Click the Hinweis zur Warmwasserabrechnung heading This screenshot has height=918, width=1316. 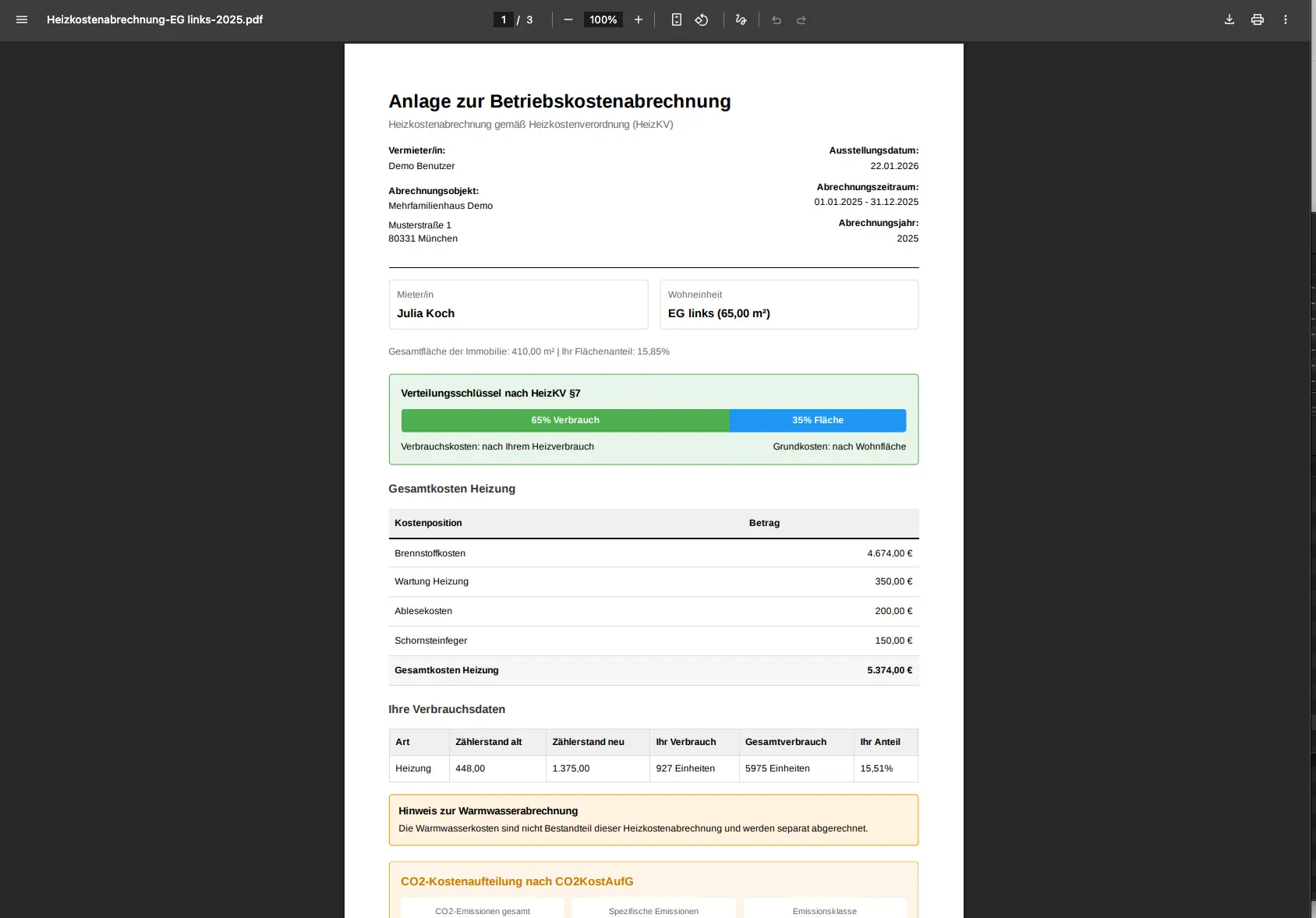coord(488,810)
